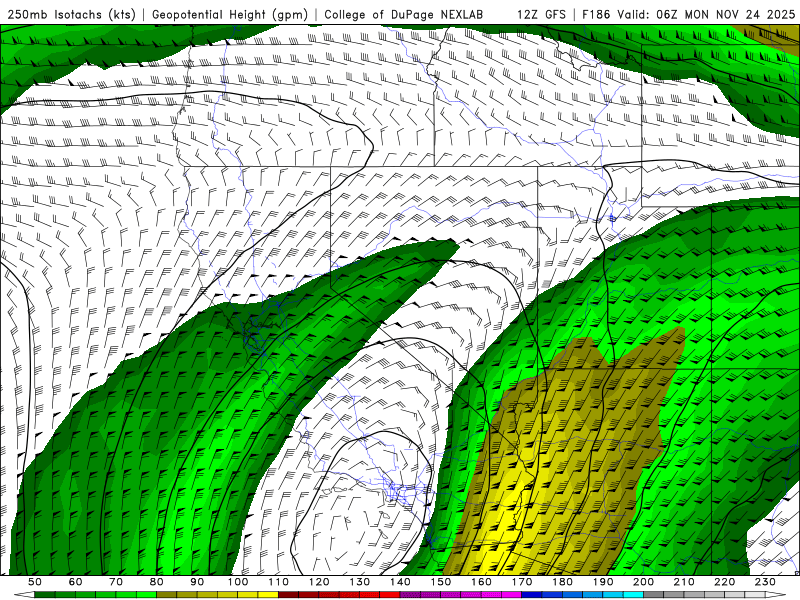
Task: Click the 160 label on the colorbar
Action: point(481,582)
